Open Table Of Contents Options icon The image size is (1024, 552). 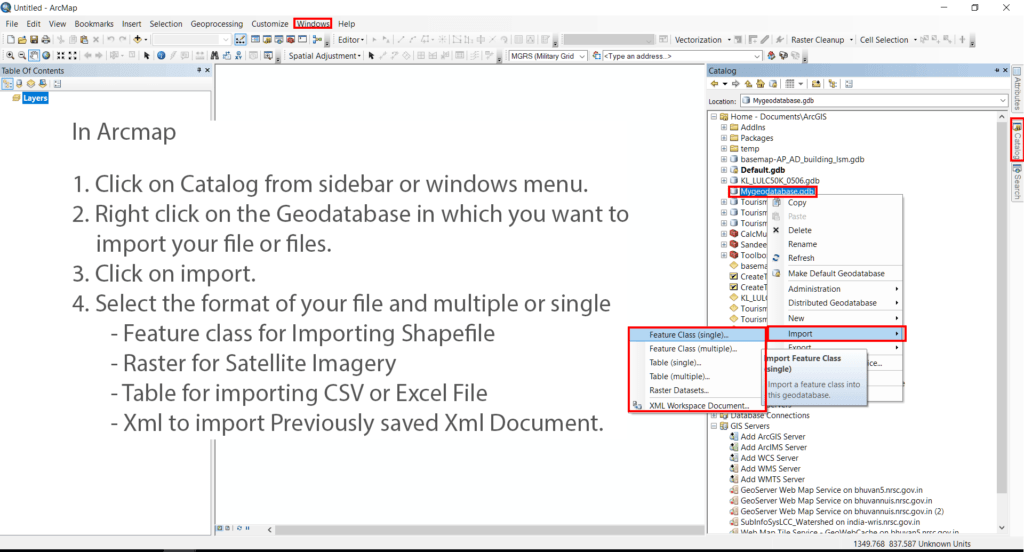[57, 84]
